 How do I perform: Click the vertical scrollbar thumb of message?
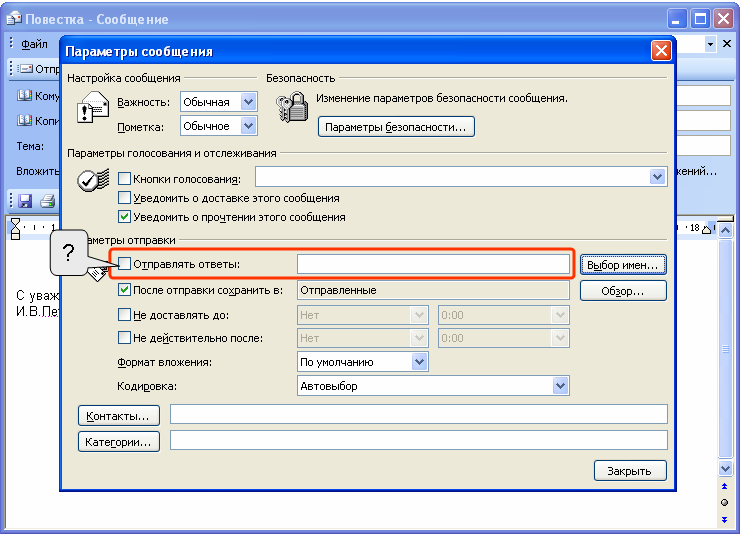725,349
